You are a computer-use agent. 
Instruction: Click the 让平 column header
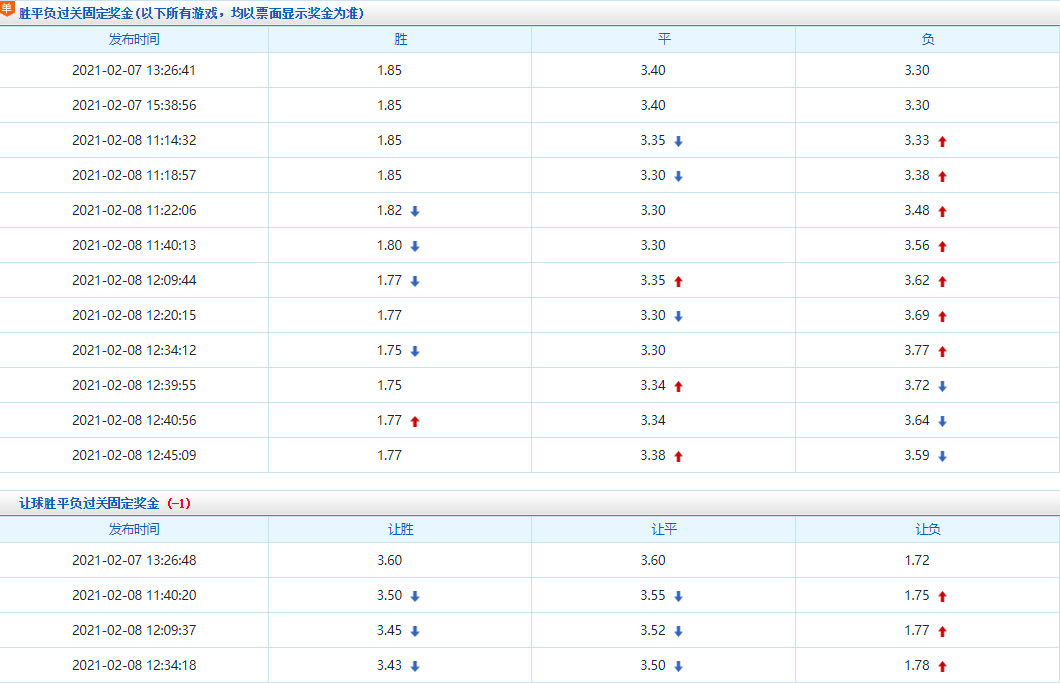[x=664, y=529]
